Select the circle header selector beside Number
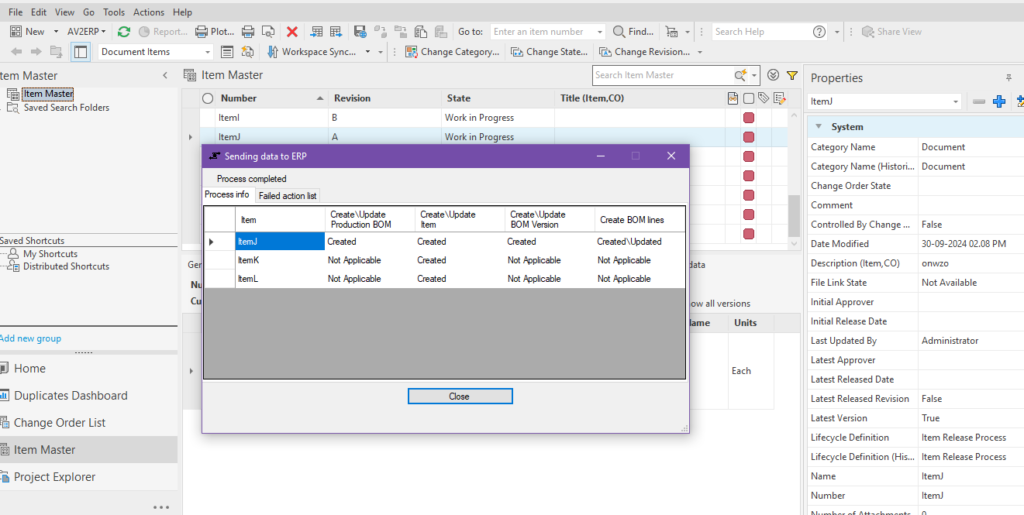Viewport: 1024px width, 515px height. 208,99
